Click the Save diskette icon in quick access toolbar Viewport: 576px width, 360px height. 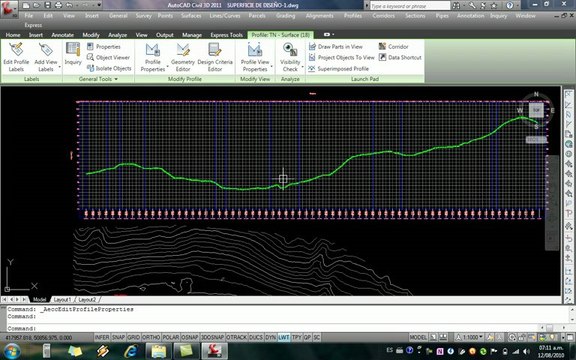tap(47, 6)
